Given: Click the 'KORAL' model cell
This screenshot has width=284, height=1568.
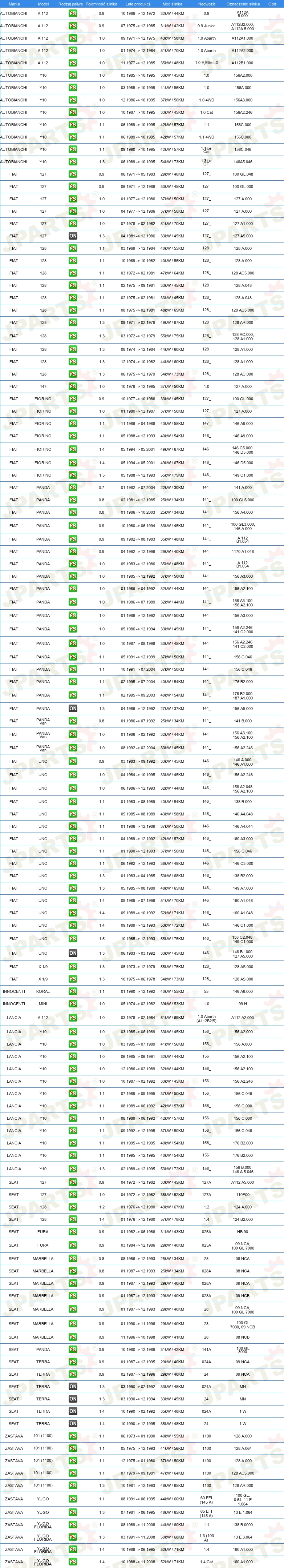Looking at the screenshot, I should (x=43, y=991).
